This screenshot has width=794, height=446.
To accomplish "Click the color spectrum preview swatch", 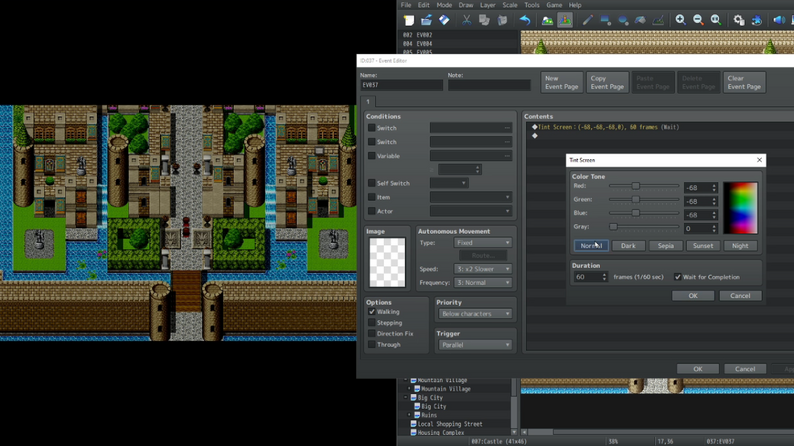I will pos(741,208).
